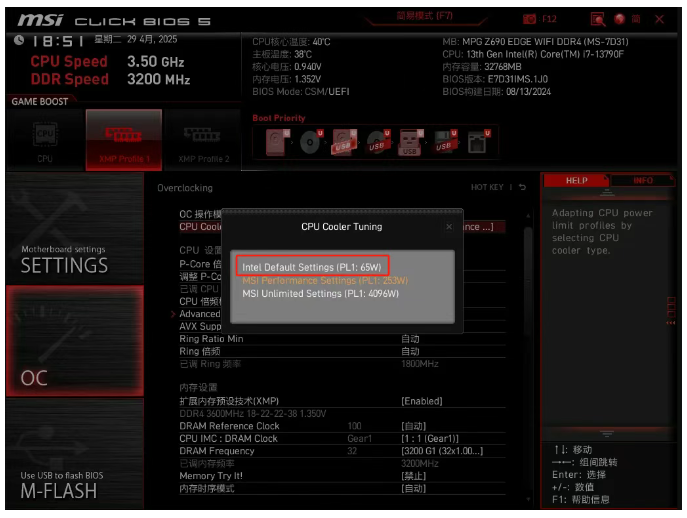The width and height of the screenshot is (687, 518).
Task: Activate XMP Profile 2
Action: tap(203, 140)
